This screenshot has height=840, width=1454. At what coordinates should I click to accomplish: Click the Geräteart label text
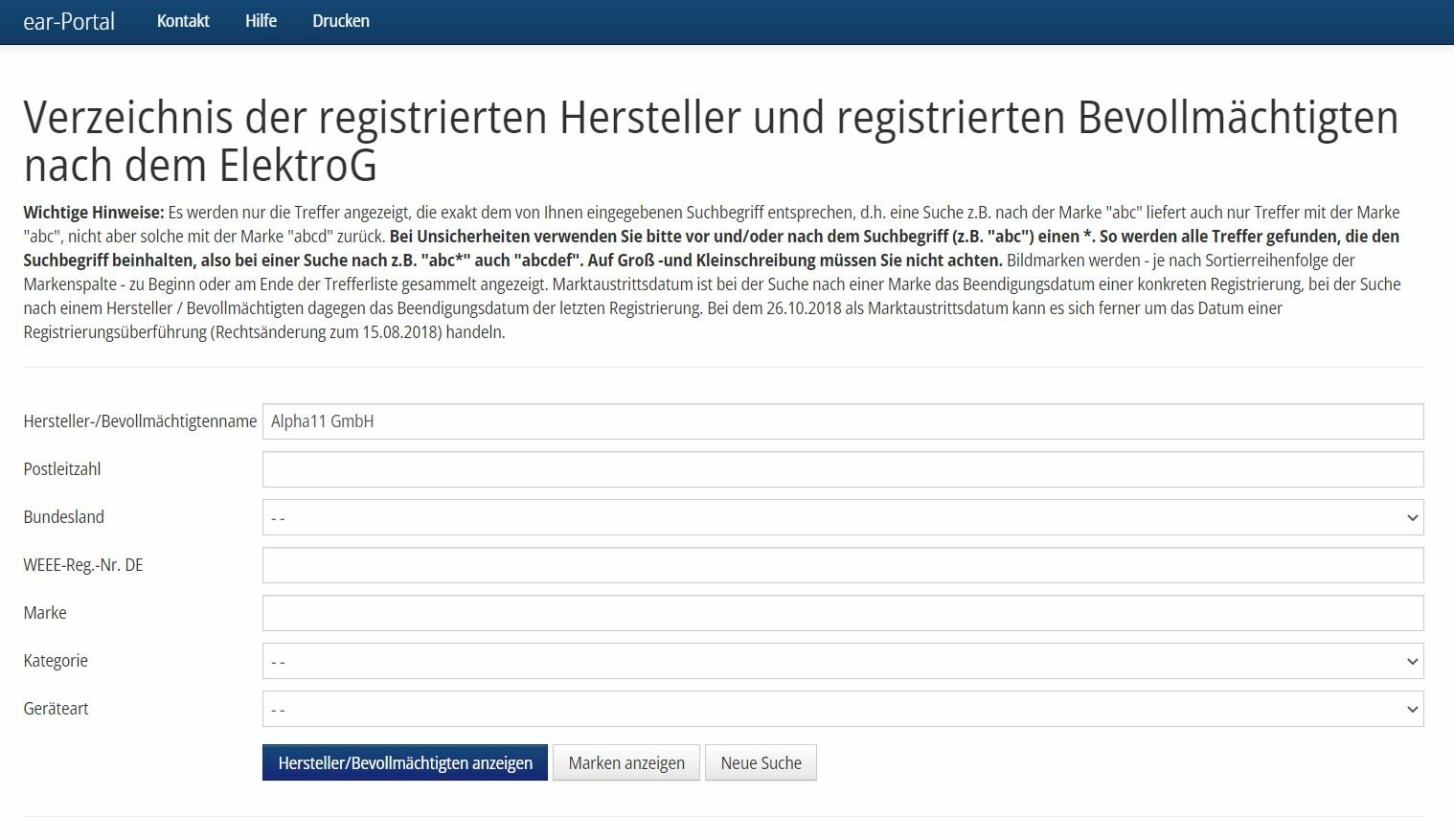(x=57, y=709)
